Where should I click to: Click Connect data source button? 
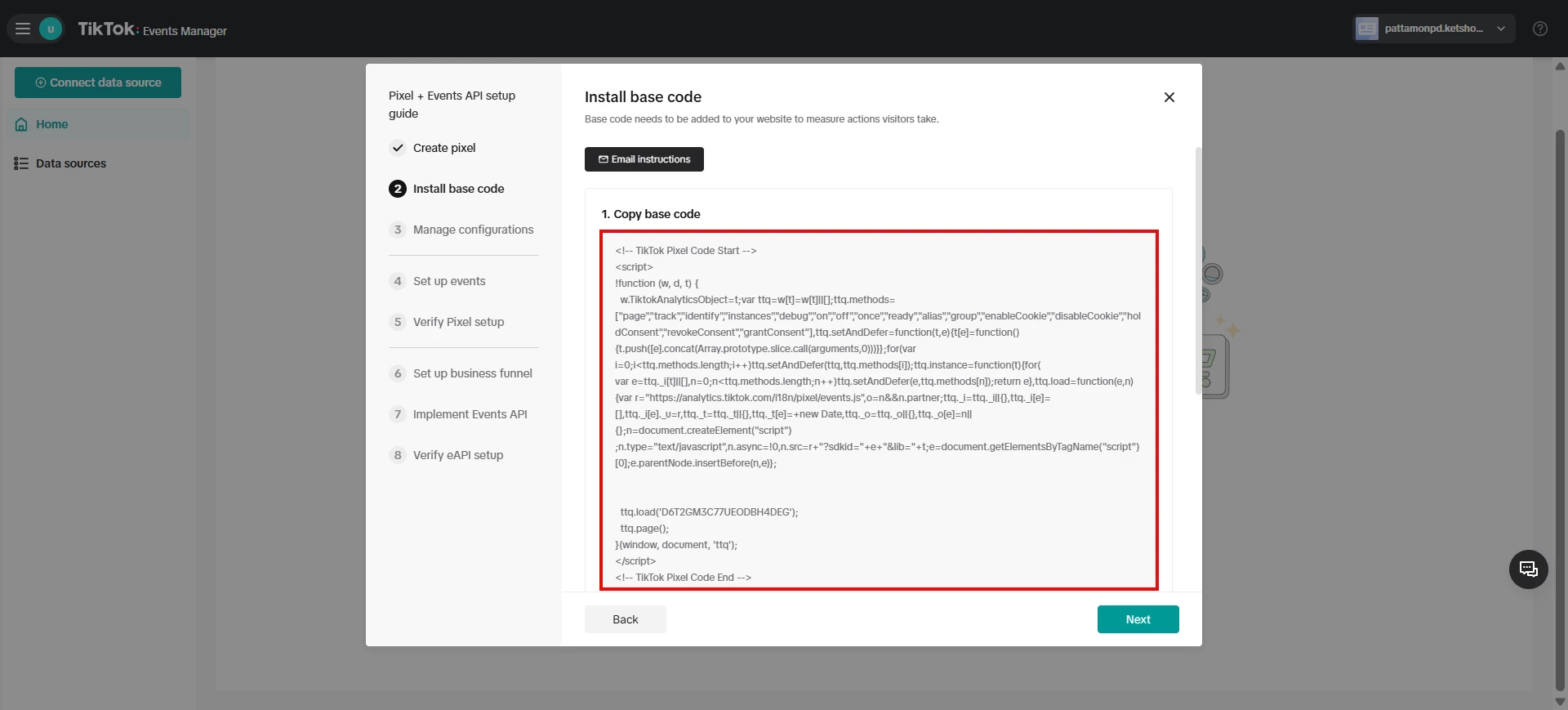pos(98,83)
